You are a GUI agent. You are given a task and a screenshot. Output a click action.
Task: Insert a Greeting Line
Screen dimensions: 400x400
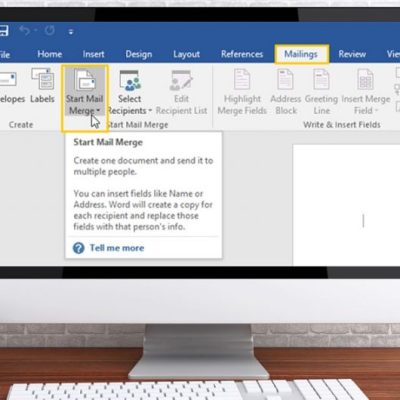point(321,91)
